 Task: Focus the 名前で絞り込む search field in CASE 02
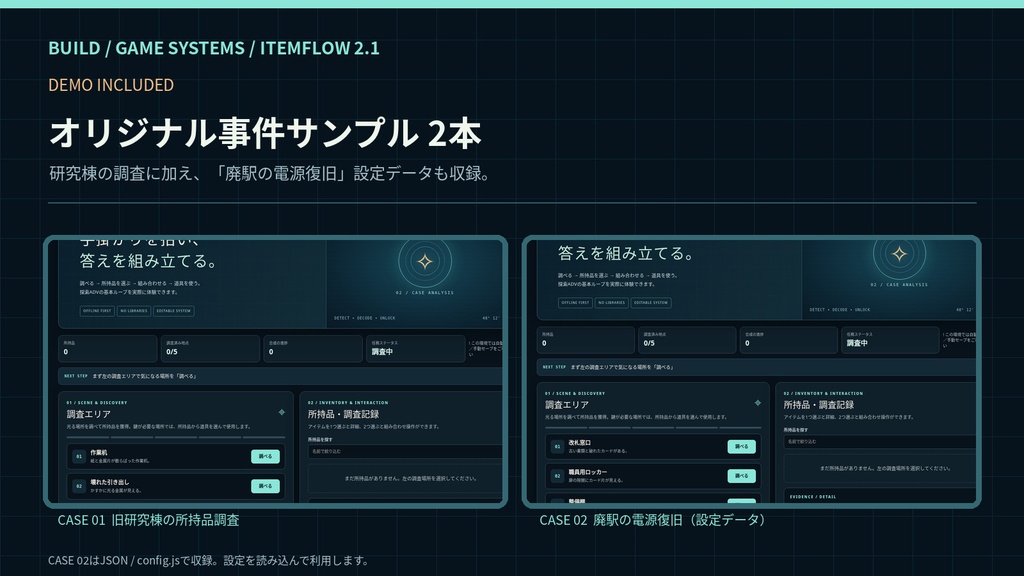coord(880,441)
